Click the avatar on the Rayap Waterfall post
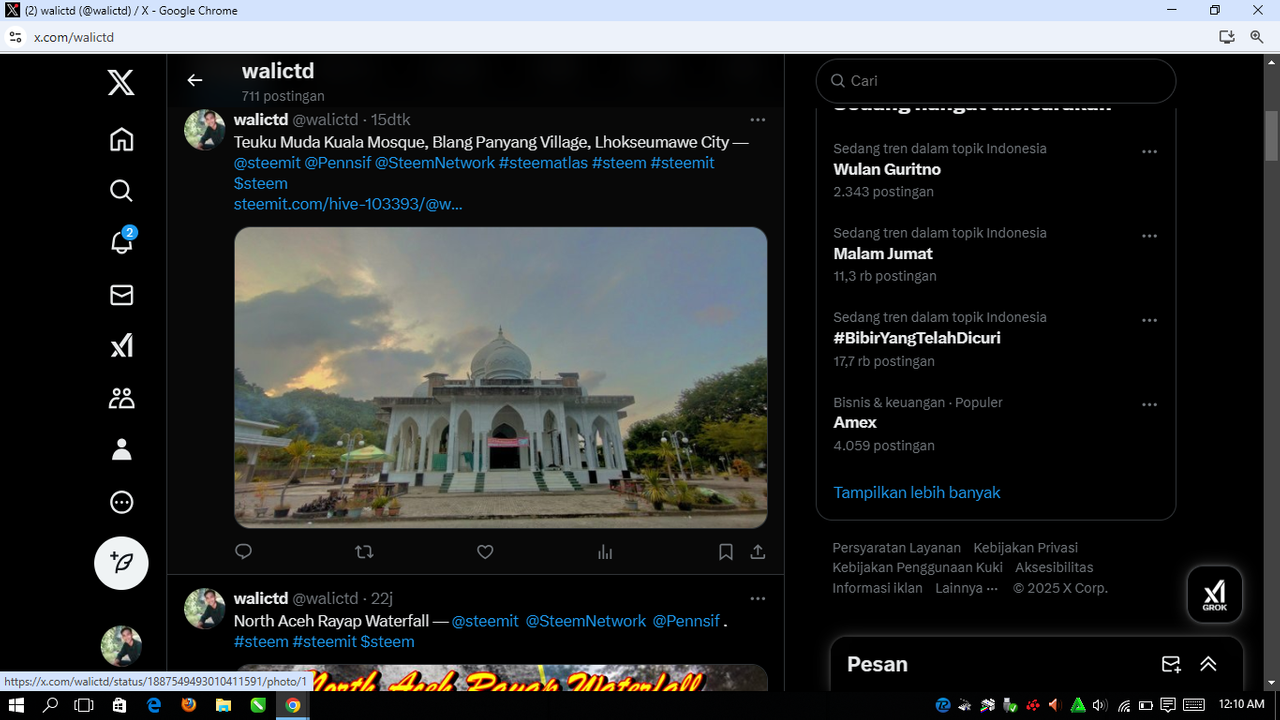 205,608
